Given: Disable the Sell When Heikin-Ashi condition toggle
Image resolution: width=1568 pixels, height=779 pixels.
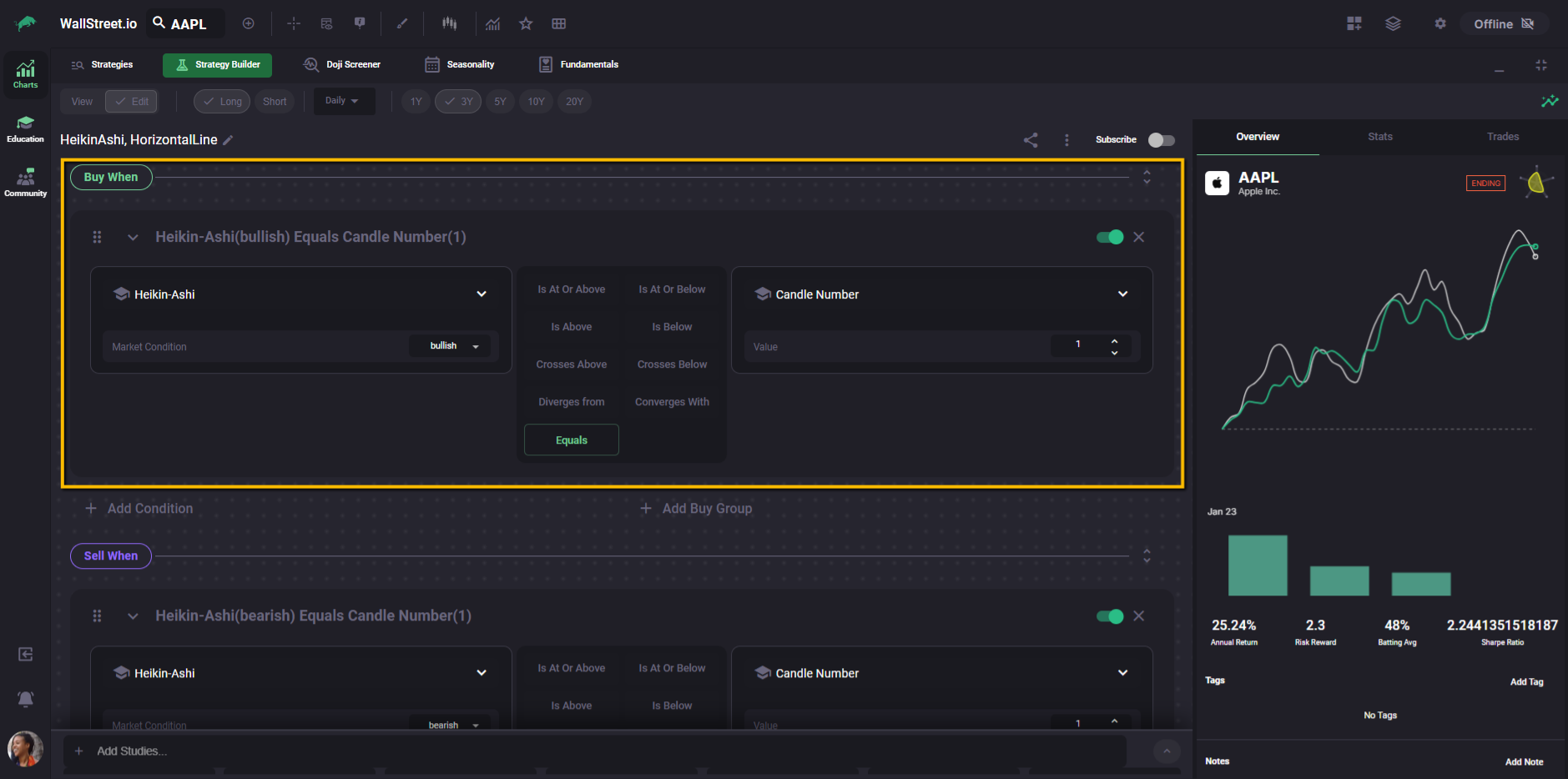Looking at the screenshot, I should coord(1110,616).
